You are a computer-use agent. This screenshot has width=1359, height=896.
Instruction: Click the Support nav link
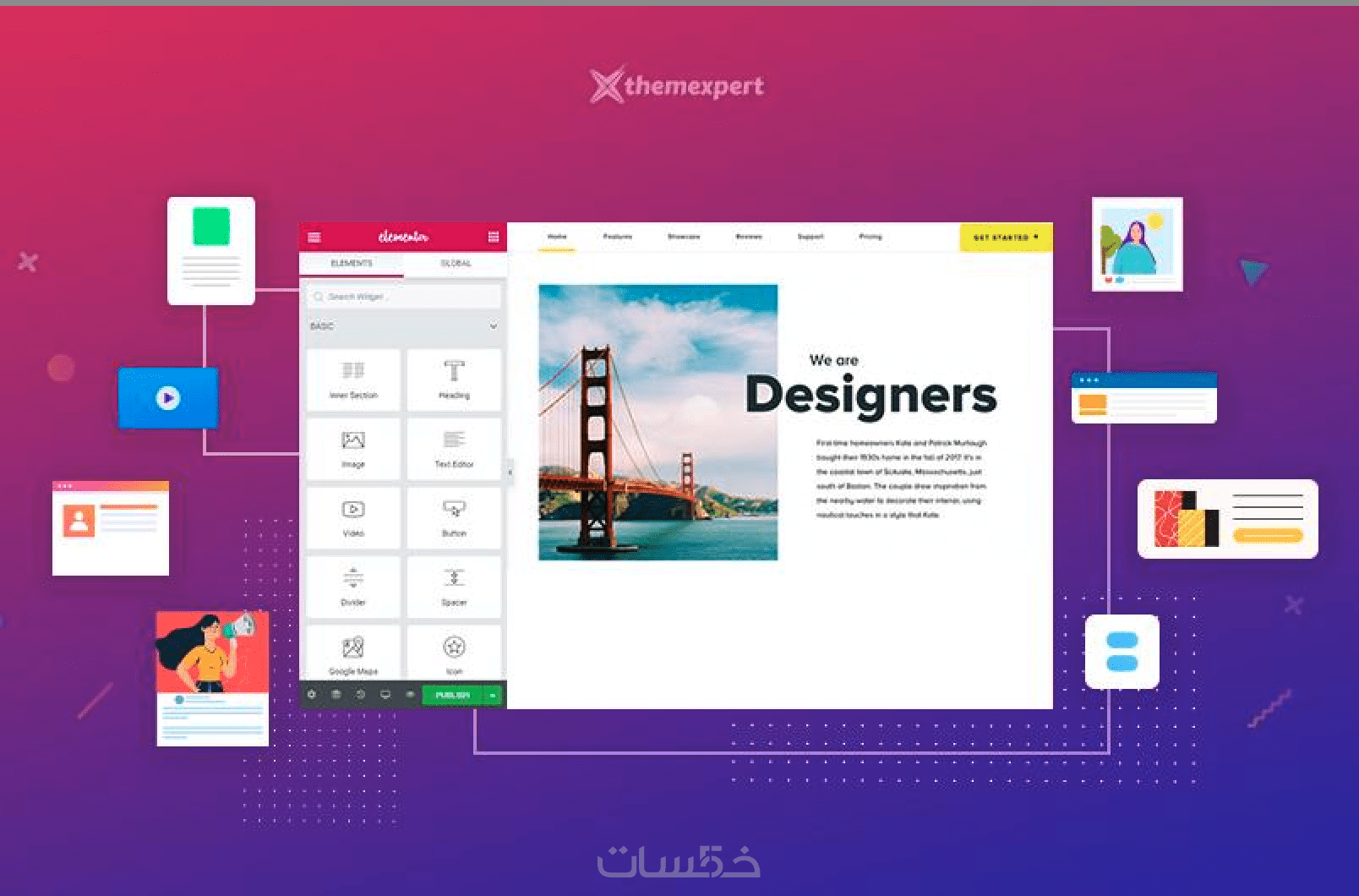[x=810, y=238]
